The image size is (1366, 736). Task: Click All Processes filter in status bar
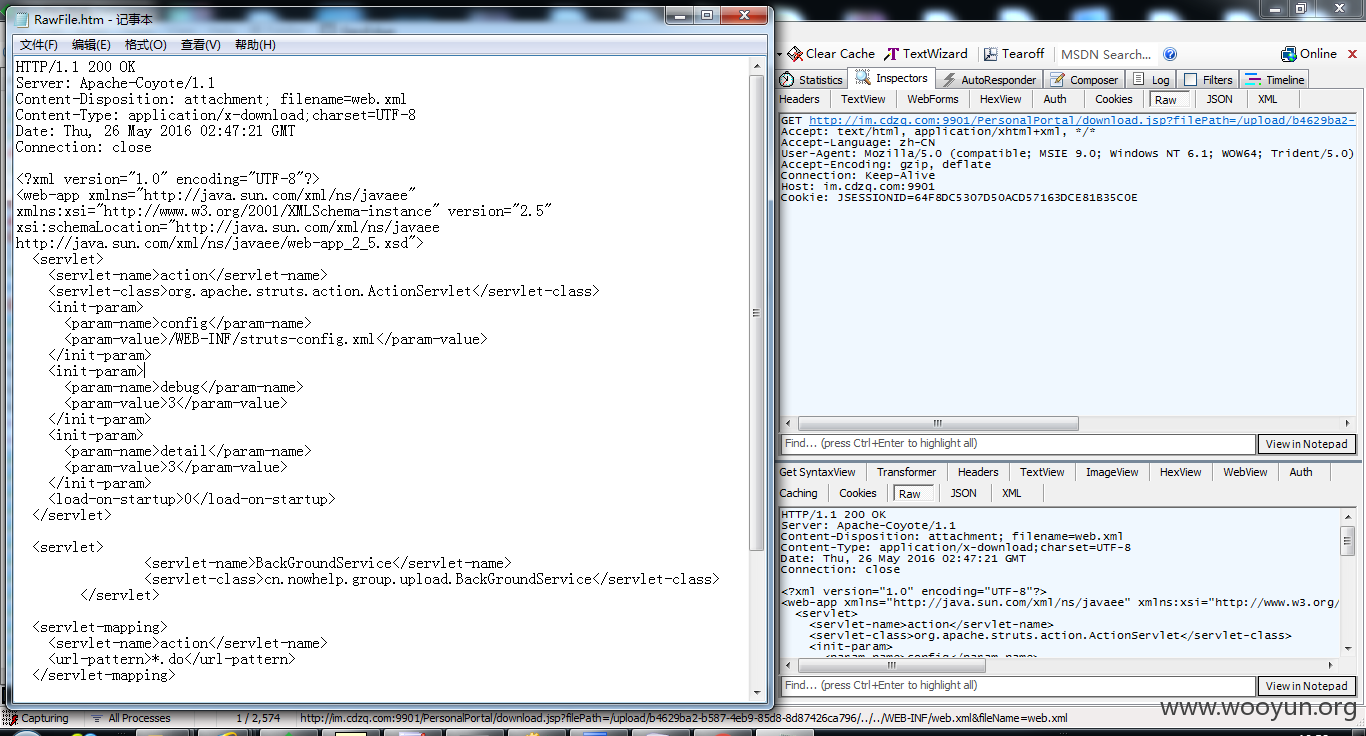[130, 718]
